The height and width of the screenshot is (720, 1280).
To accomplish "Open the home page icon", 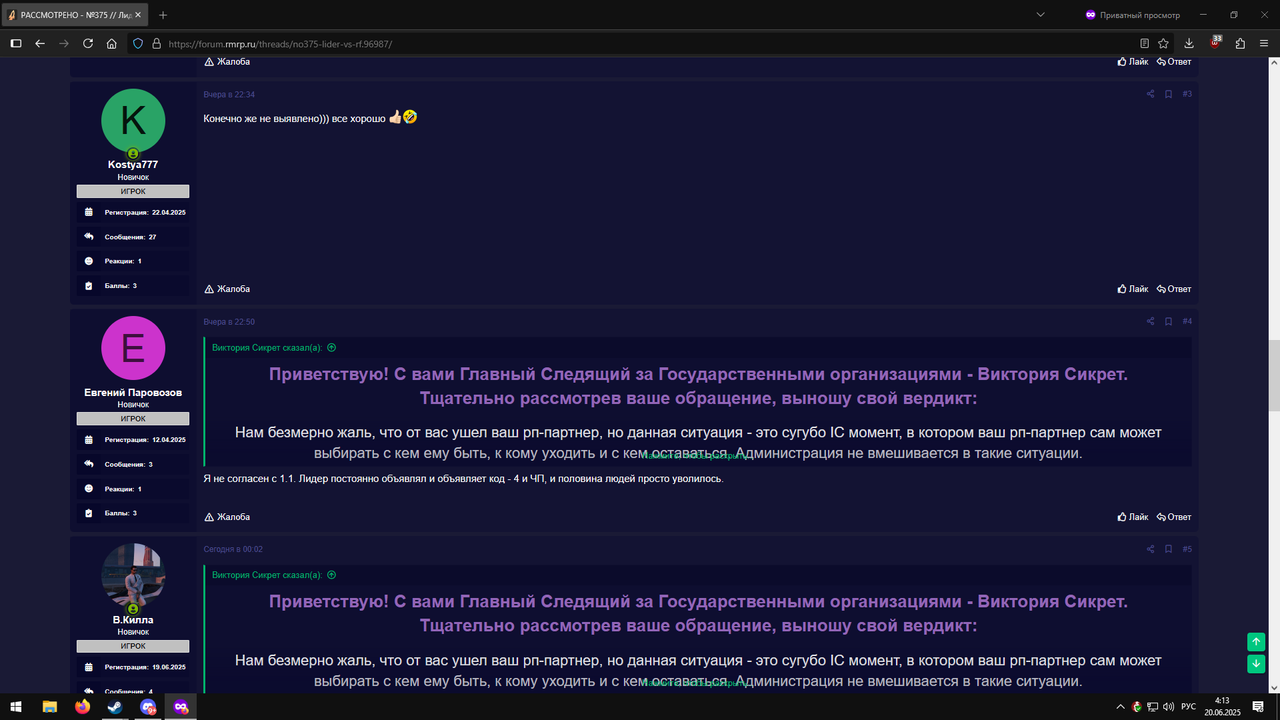I will [x=110, y=43].
